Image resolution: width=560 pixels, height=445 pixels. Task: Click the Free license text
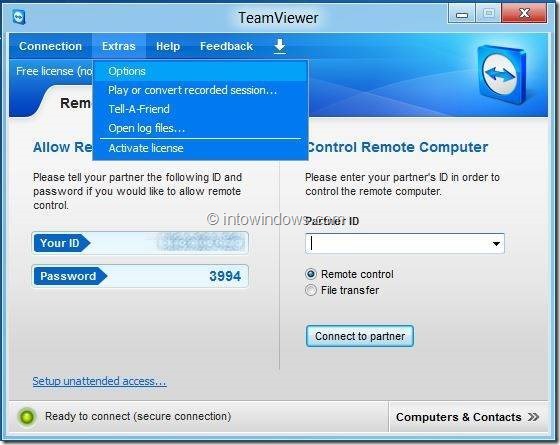(x=54, y=71)
